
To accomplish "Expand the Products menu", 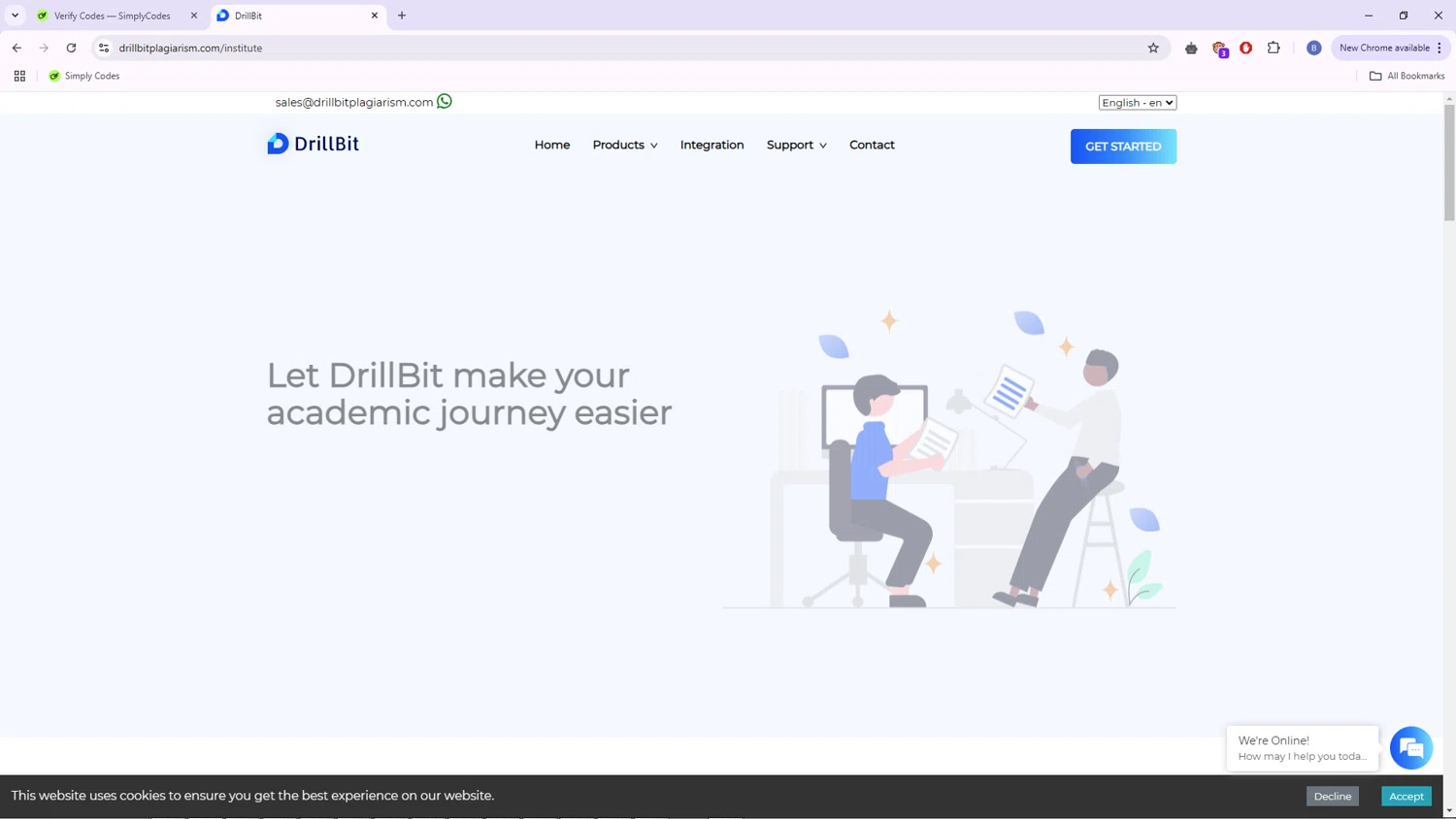I will (625, 145).
